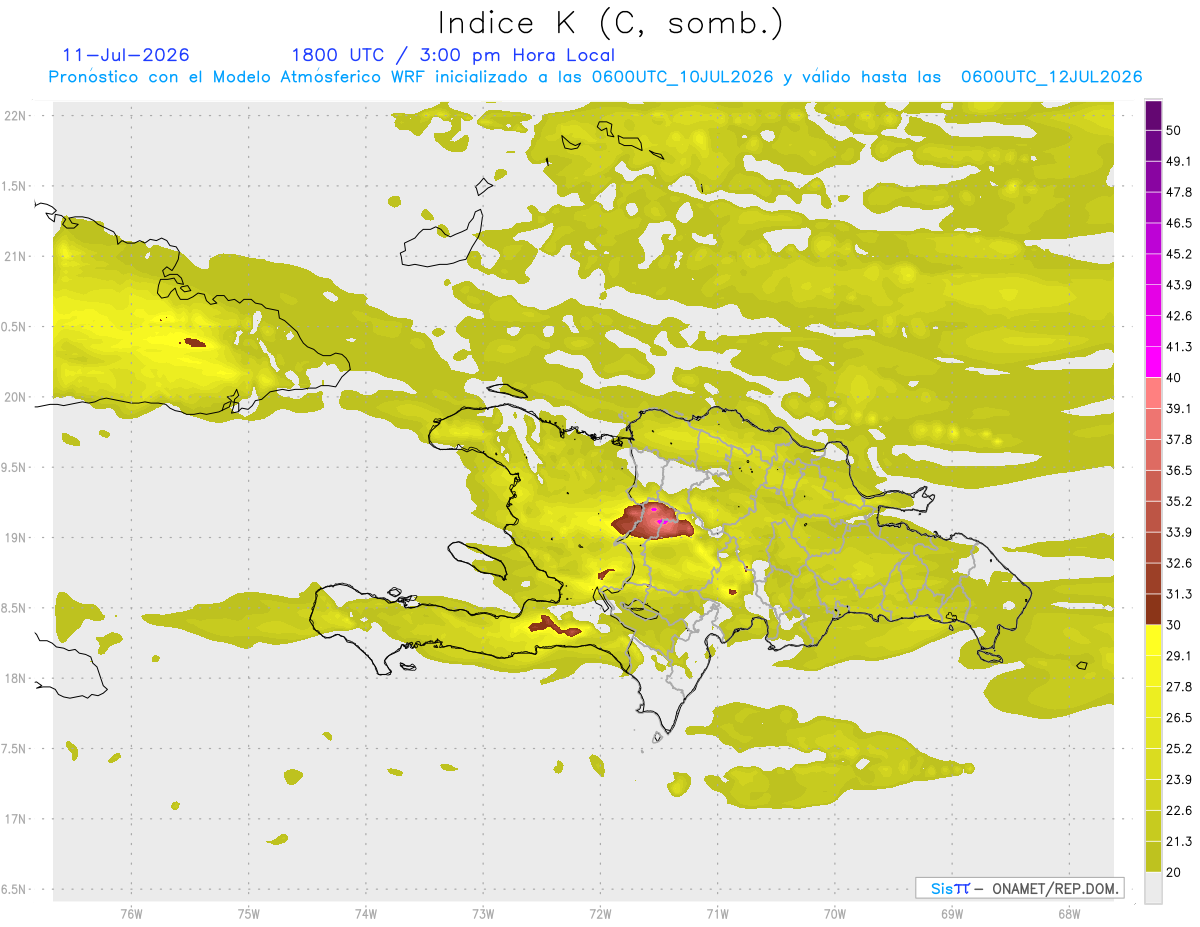Pick the dark brown swatch between 30 and 31.3
The height and width of the screenshot is (927, 1200).
1153,609
